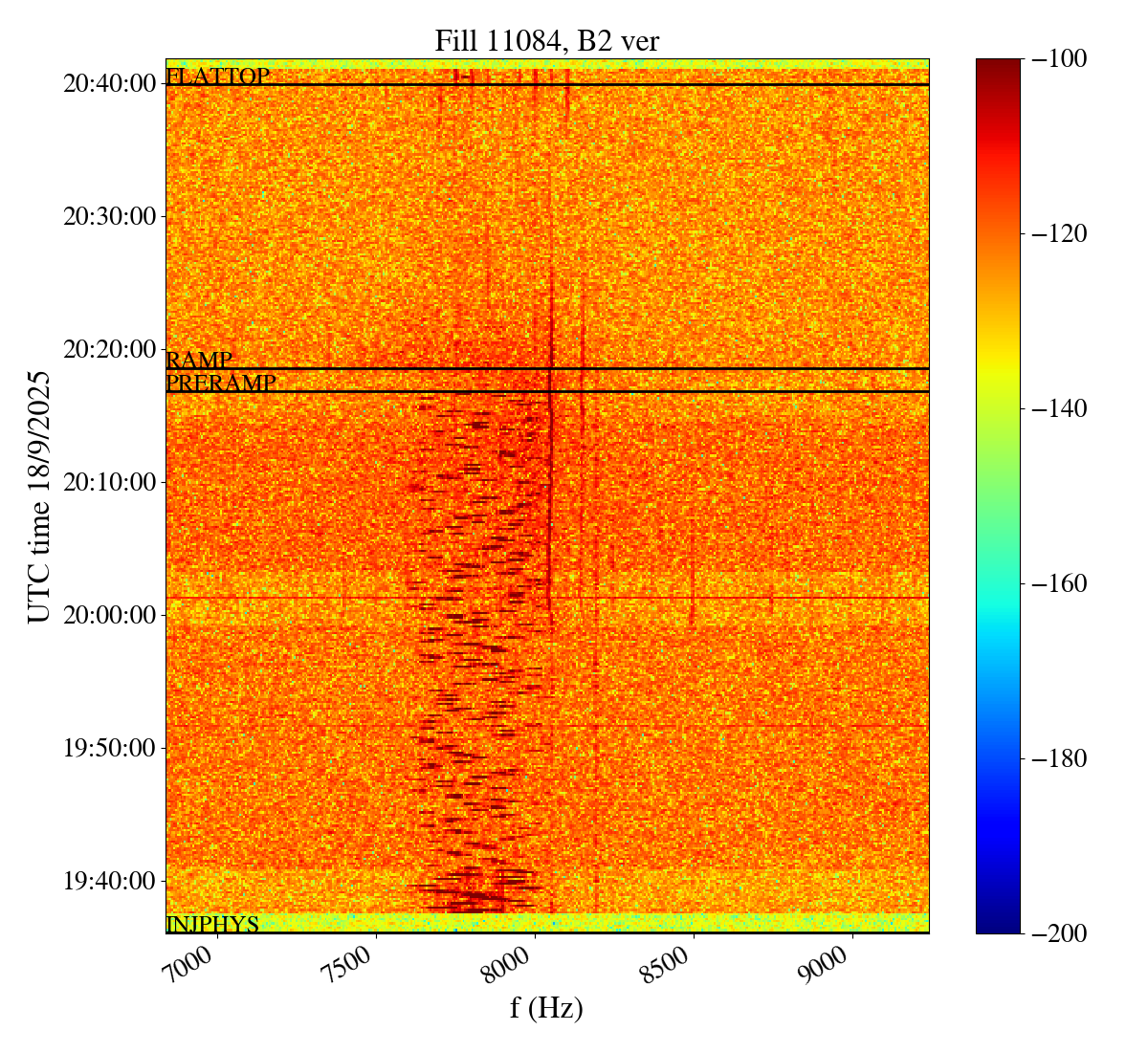
Task: Select the 20:30:00 time tick label
Action: pyautogui.click(x=109, y=217)
